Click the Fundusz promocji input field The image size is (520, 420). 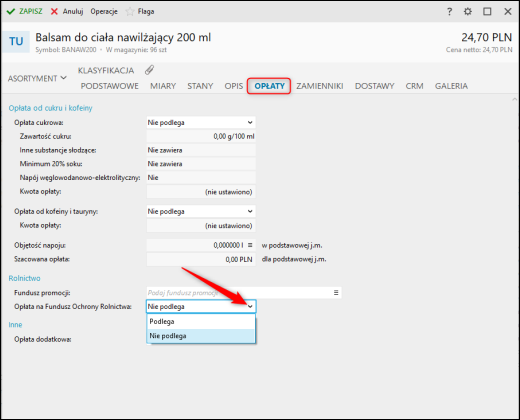(x=239, y=293)
